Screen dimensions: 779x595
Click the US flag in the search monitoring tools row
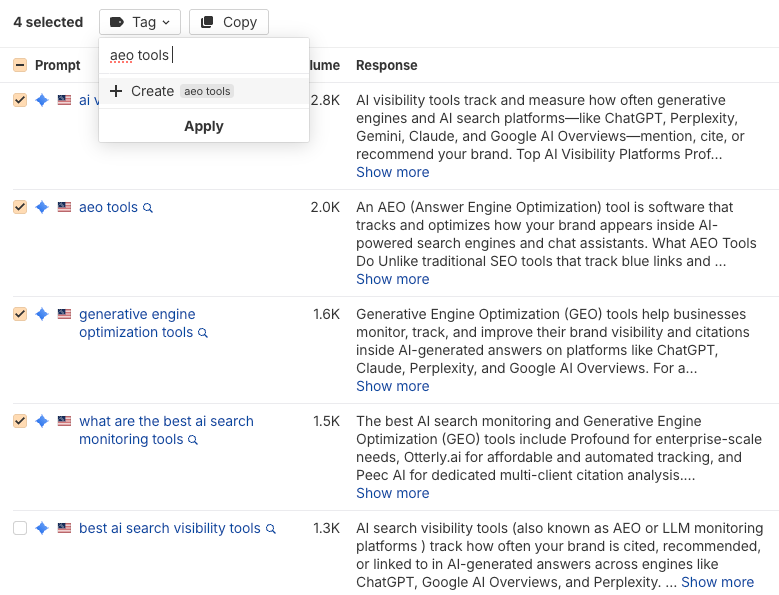tap(64, 421)
